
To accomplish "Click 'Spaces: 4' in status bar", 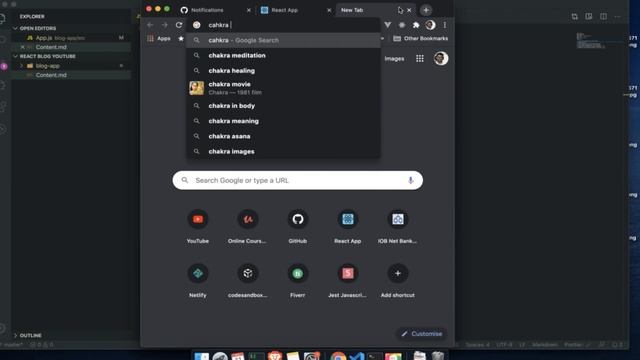I will 478,345.
